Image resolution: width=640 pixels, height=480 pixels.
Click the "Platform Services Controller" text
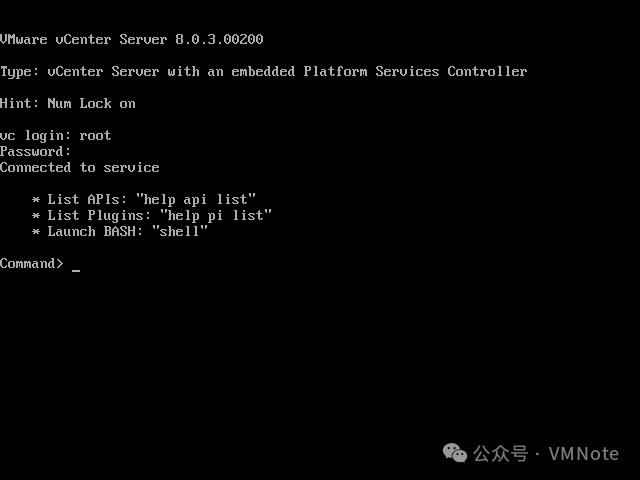point(415,71)
